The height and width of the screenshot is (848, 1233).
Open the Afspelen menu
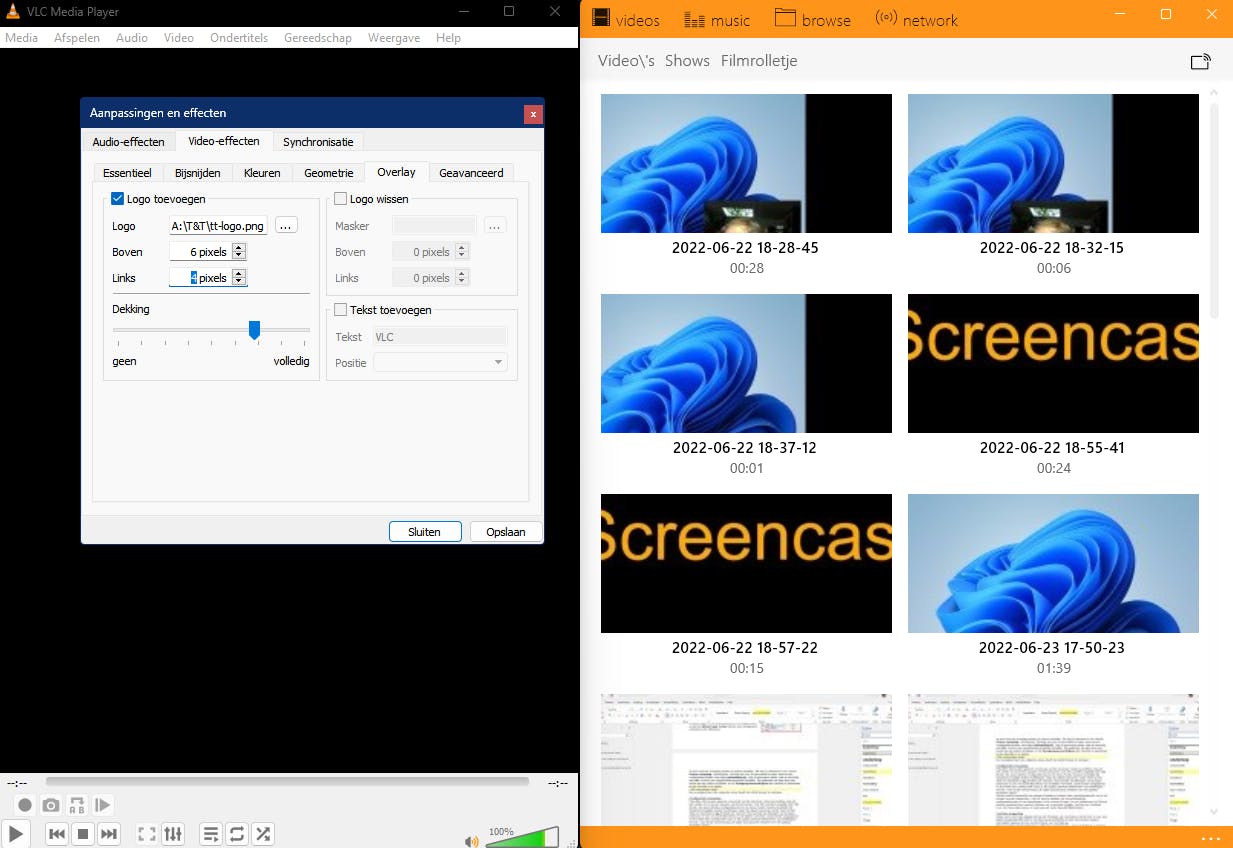78,38
